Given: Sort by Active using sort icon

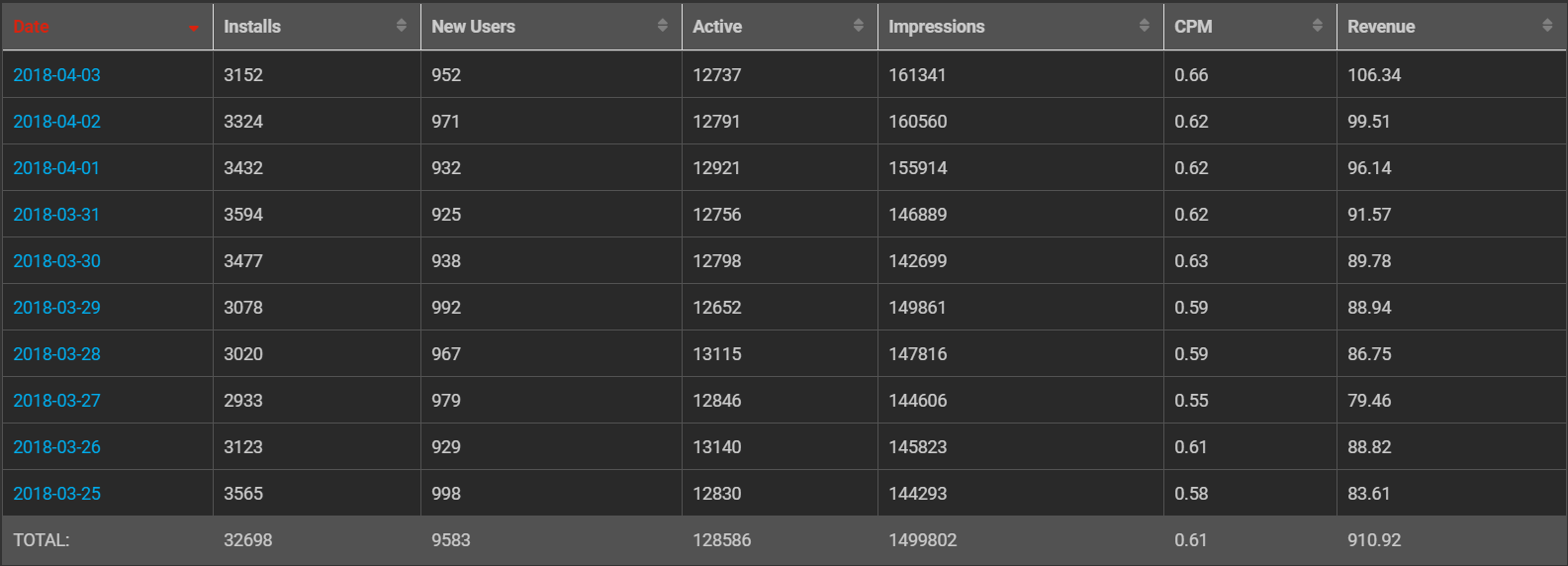Looking at the screenshot, I should (x=858, y=26).
